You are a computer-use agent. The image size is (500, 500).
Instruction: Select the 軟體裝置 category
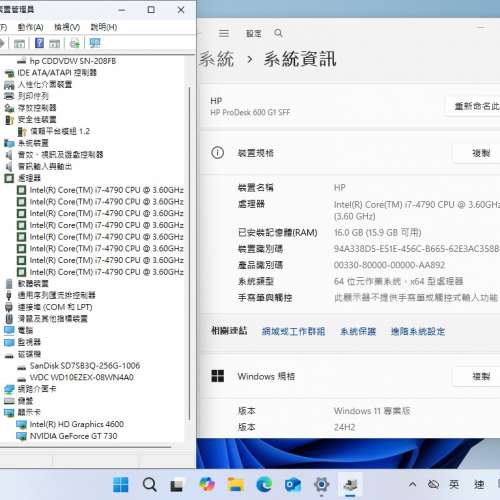(33, 284)
